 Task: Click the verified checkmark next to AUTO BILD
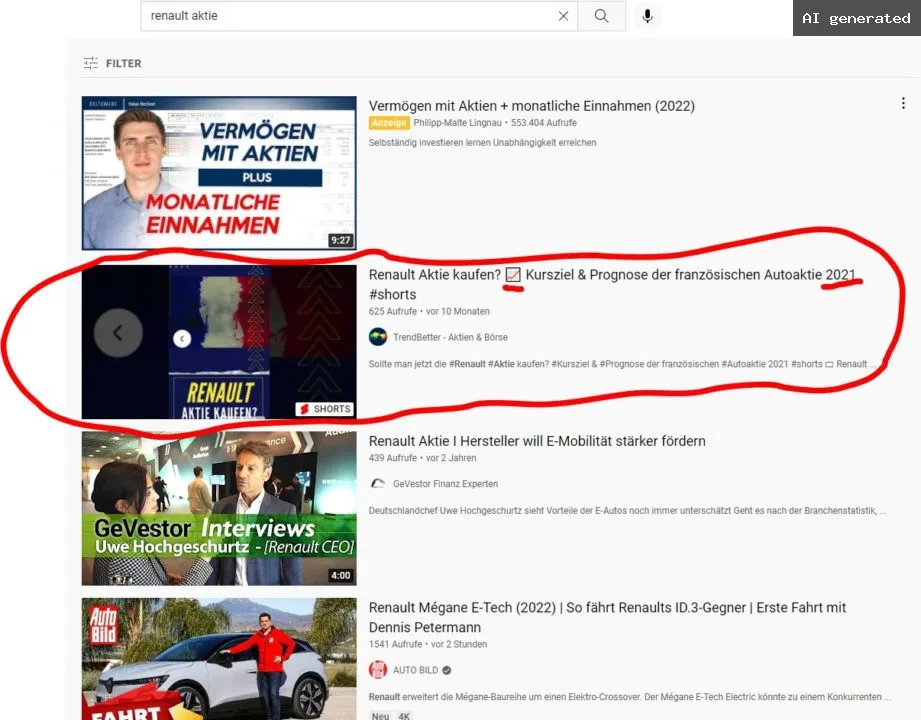coord(447,670)
